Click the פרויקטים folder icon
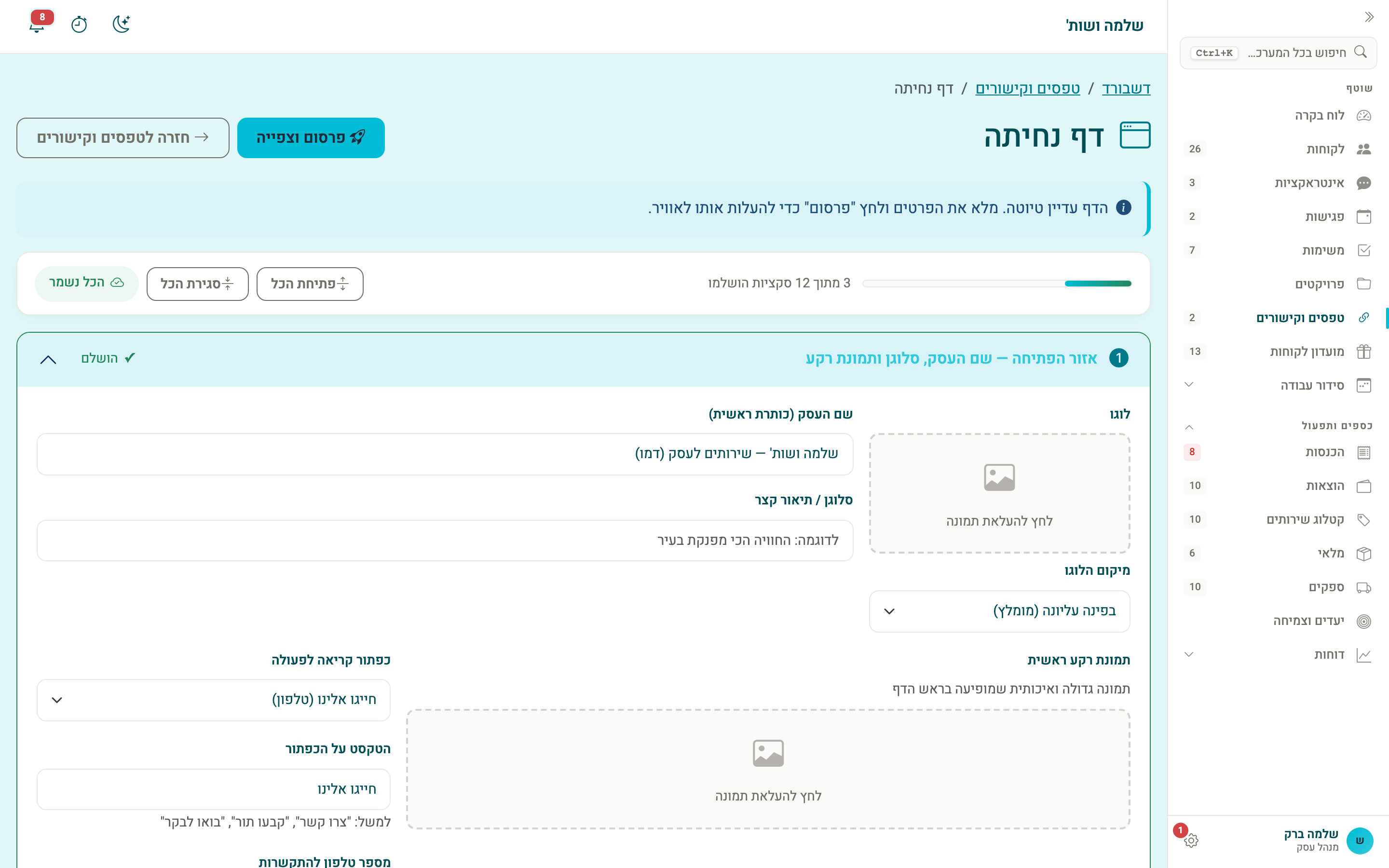The width and height of the screenshot is (1389, 868). click(x=1364, y=284)
